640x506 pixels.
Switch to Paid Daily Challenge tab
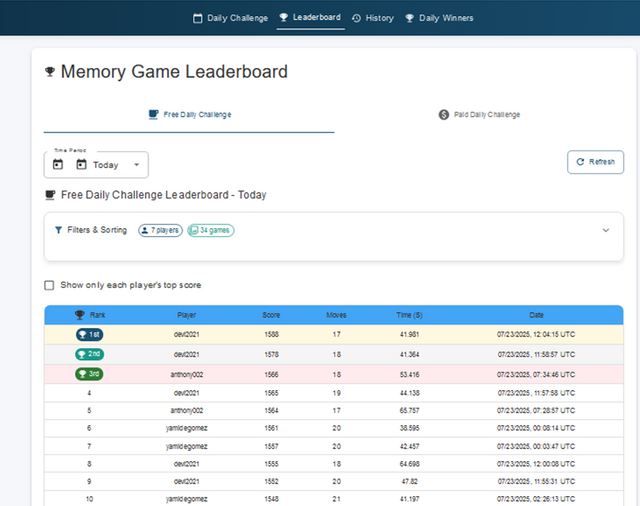click(x=479, y=115)
